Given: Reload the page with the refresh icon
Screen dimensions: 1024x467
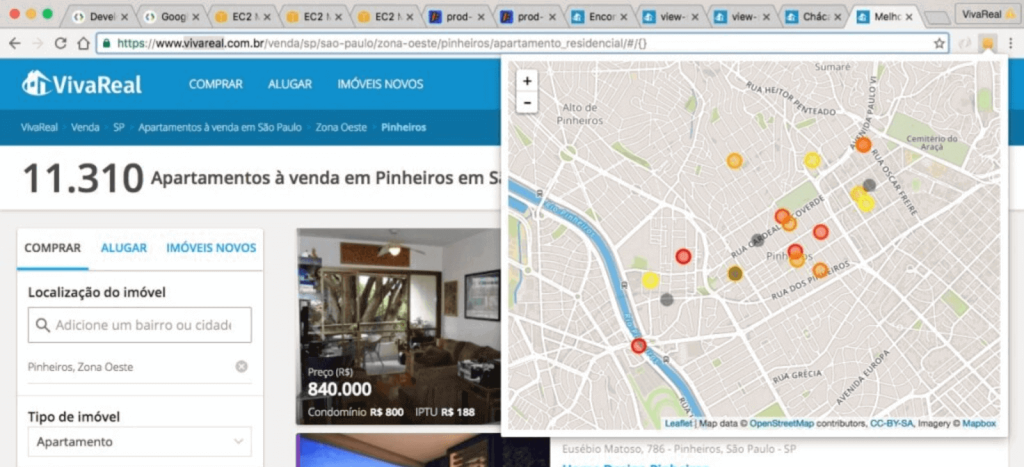Looking at the screenshot, I should tap(61, 43).
